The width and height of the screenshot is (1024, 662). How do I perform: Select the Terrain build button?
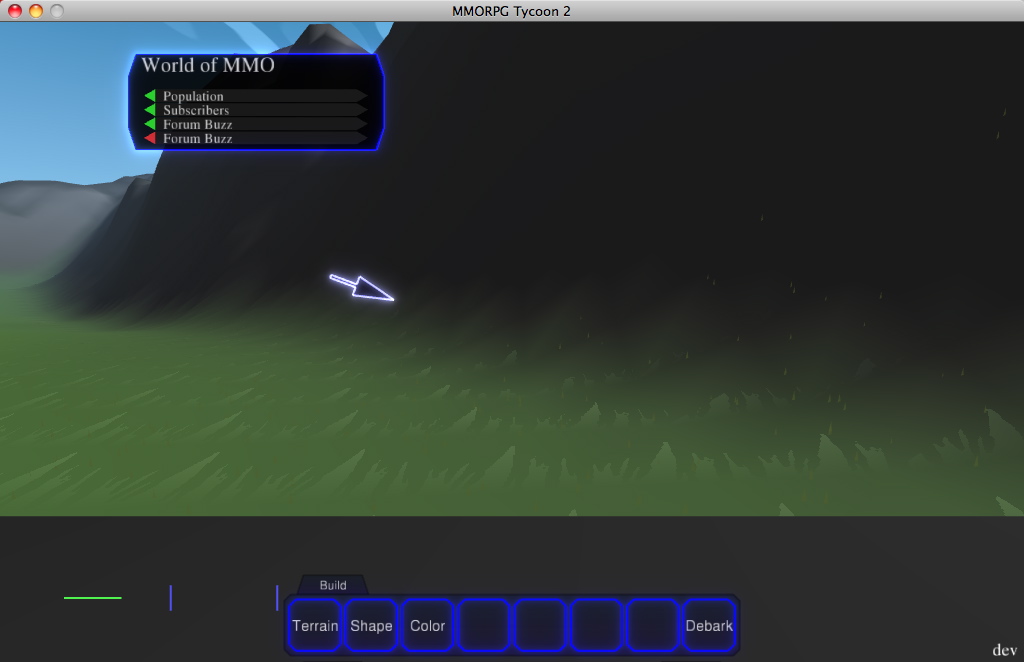tap(315, 625)
